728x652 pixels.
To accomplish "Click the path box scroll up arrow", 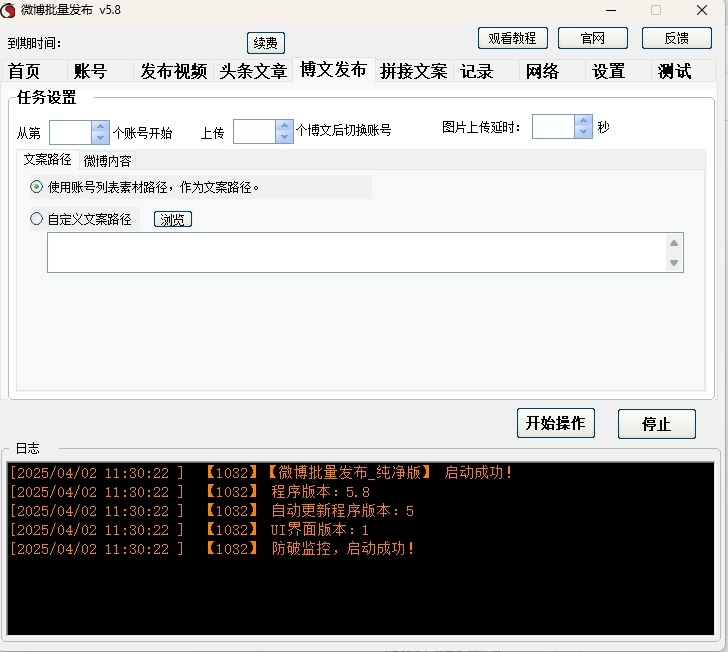I will pos(674,243).
